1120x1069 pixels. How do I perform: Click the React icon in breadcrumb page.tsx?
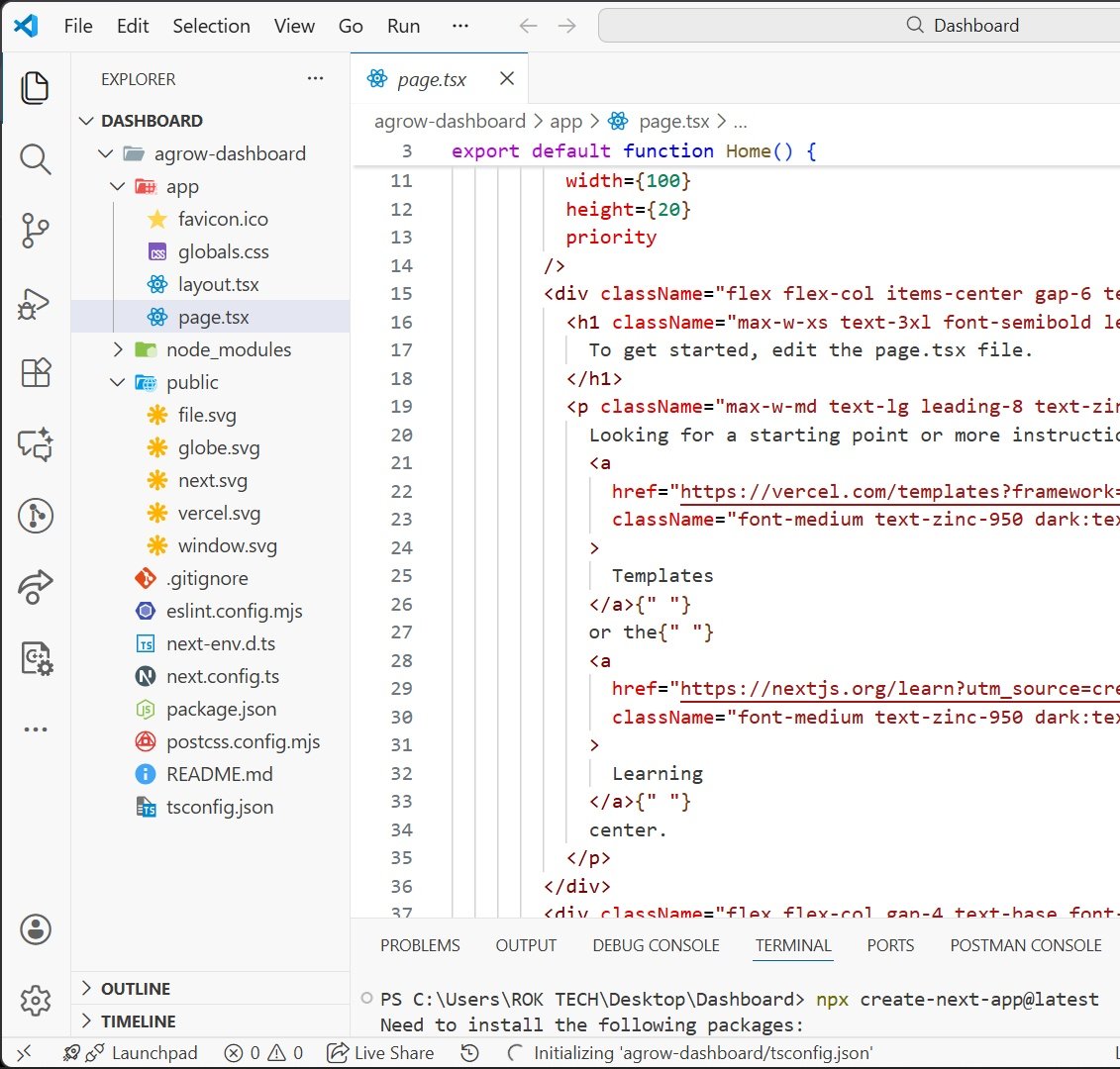coord(618,122)
